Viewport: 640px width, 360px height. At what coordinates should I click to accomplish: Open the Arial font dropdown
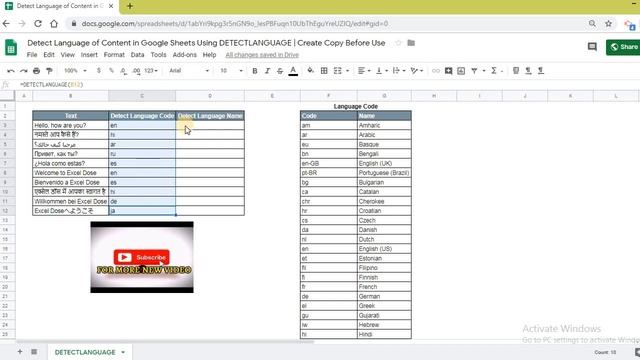pyautogui.click(x=189, y=71)
